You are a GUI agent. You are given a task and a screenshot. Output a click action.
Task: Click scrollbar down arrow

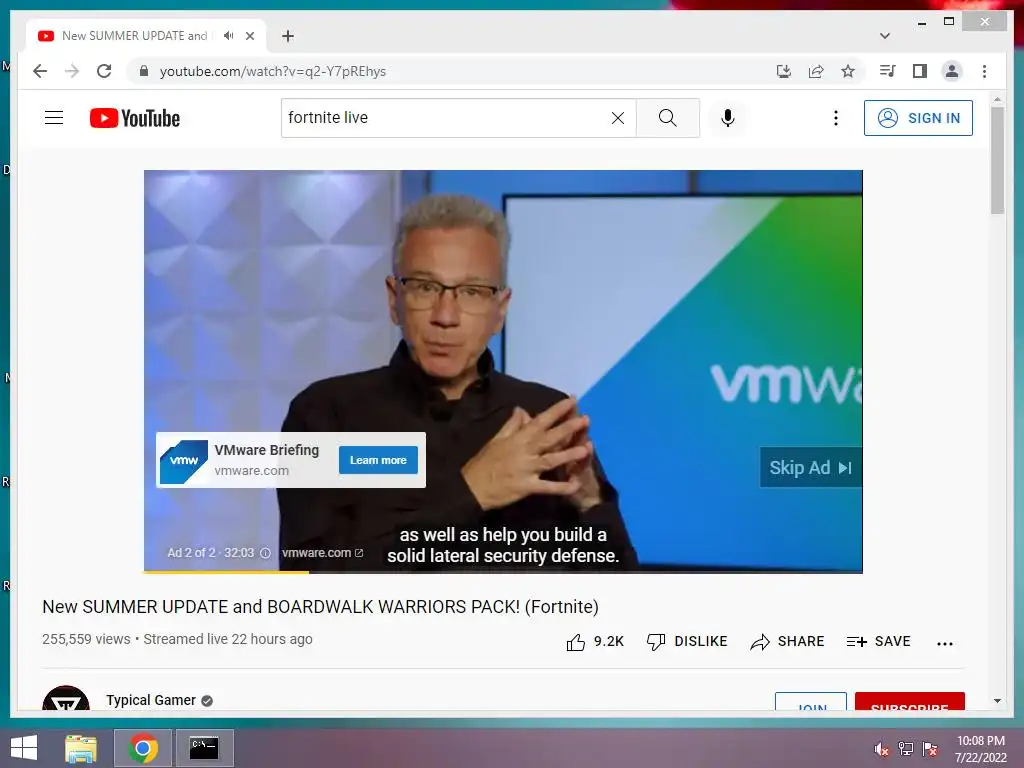point(997,701)
